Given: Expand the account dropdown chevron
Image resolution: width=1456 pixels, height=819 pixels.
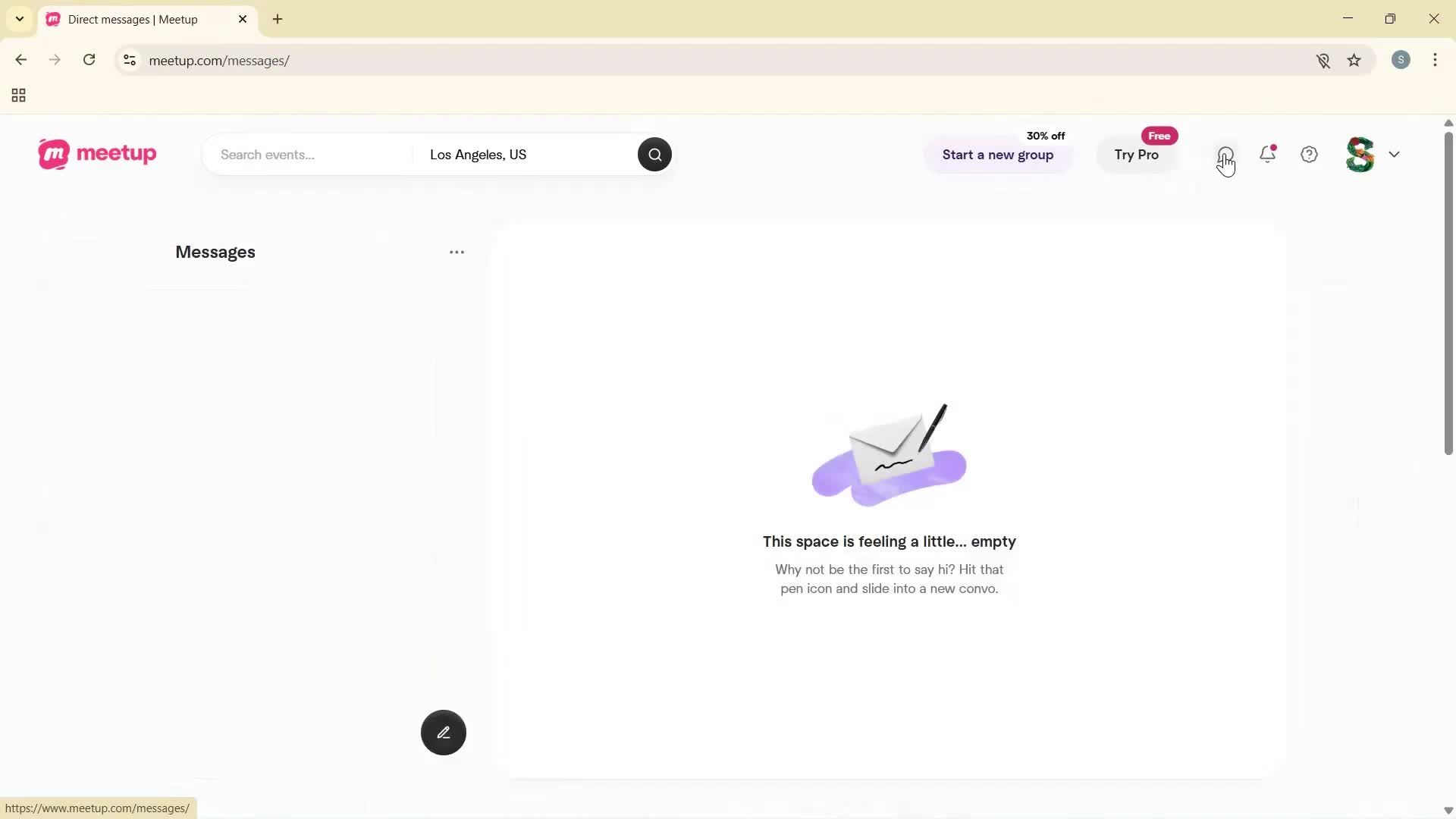Looking at the screenshot, I should click(1394, 154).
